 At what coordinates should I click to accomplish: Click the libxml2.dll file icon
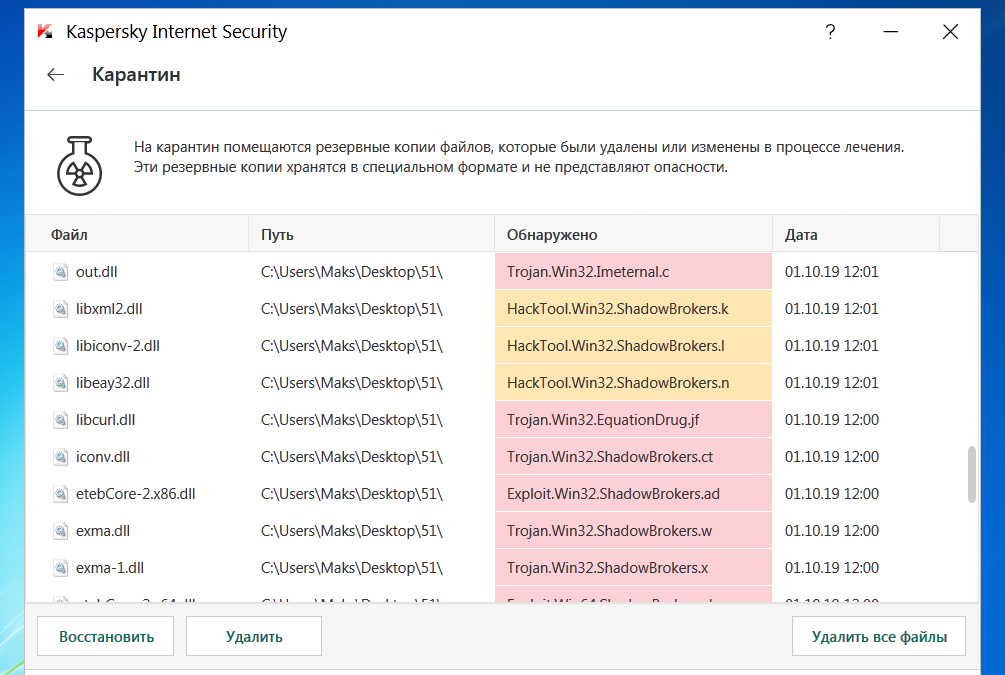click(60, 309)
